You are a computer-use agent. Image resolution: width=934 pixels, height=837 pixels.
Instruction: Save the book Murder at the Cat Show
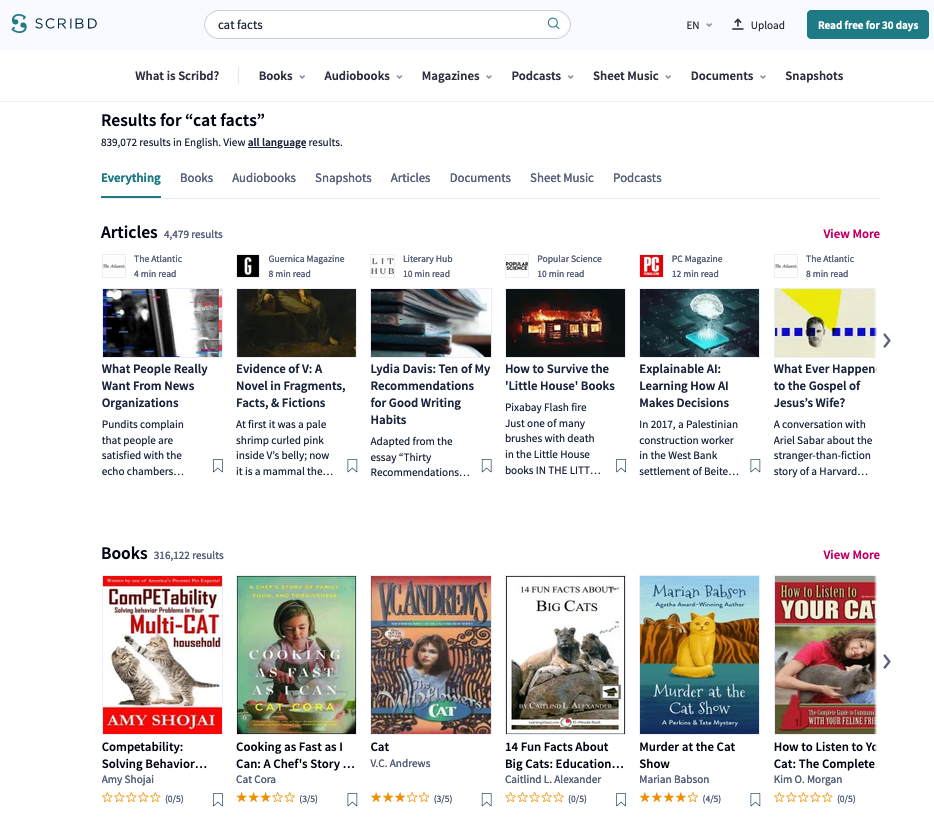tap(755, 799)
